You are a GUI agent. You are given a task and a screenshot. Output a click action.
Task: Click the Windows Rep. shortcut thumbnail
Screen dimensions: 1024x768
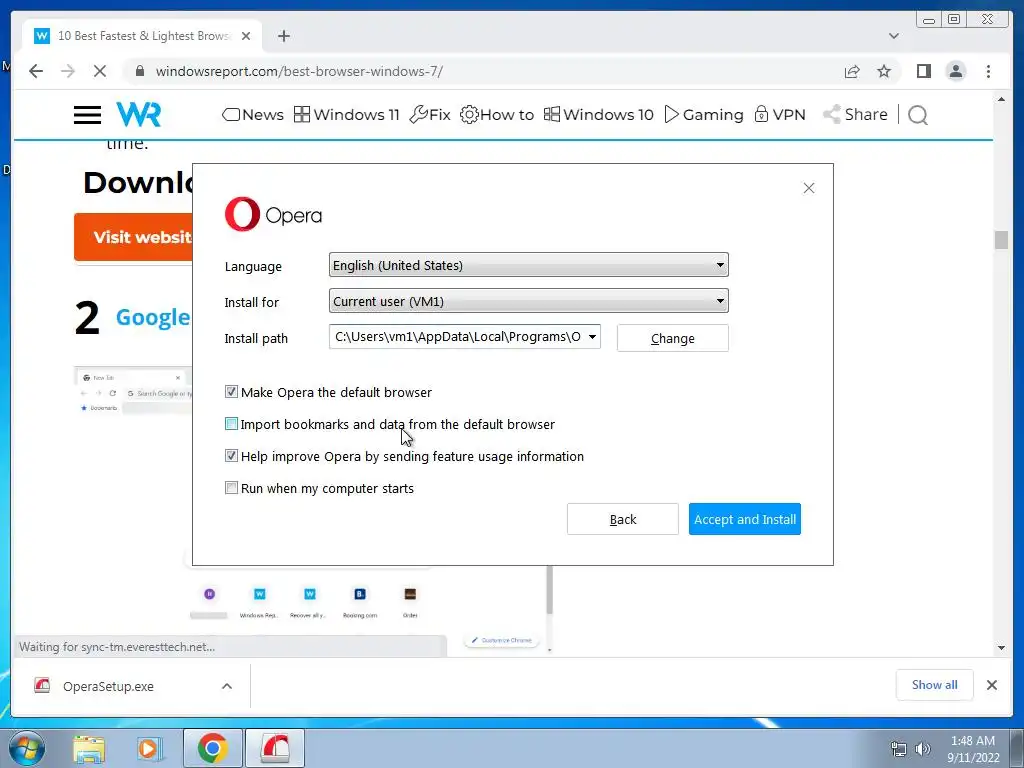(259, 602)
